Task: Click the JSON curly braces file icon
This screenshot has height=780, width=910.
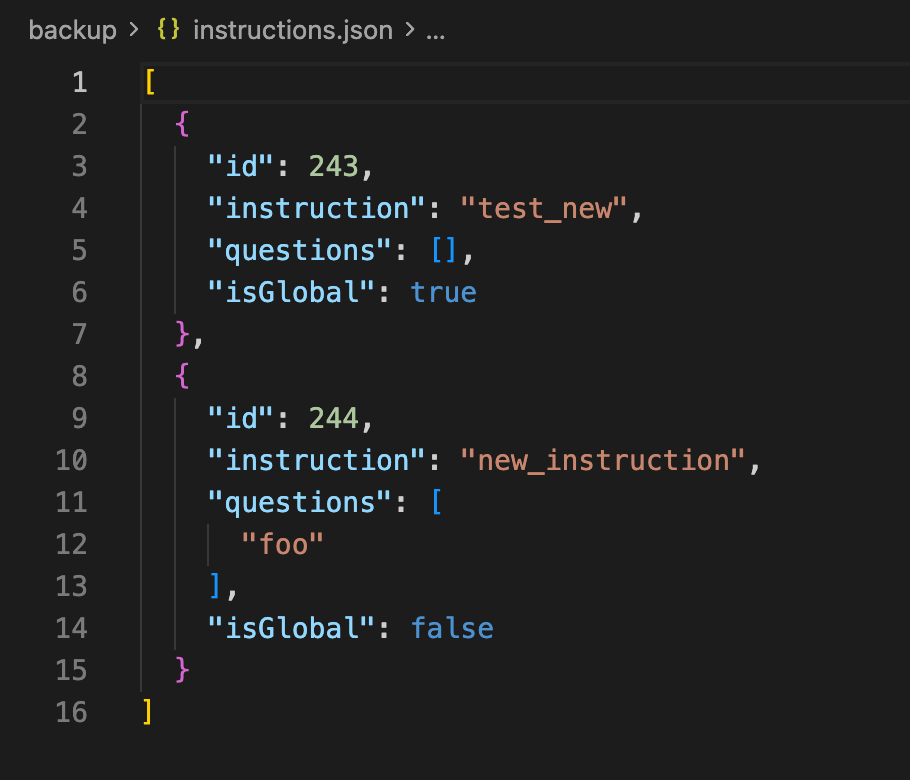Action: point(169,30)
